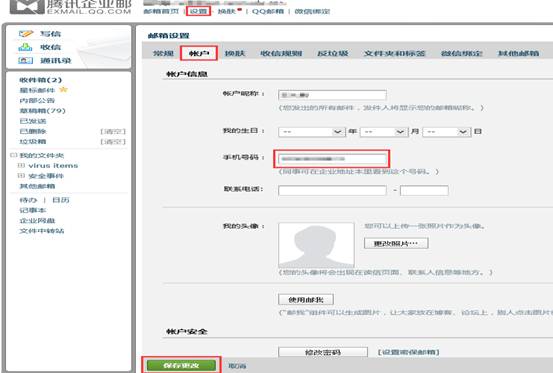This screenshot has height=373, width=553.
Task: Open the 收件箱(2) inbox folder
Action: click(x=41, y=80)
